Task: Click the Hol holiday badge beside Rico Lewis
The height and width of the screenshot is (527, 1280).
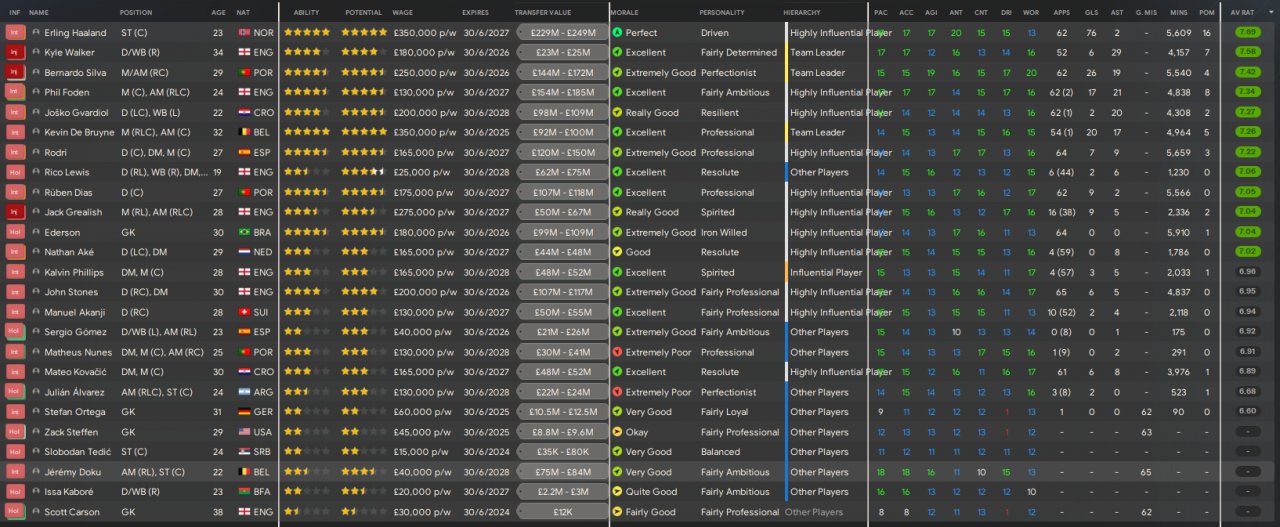Action: coord(14,172)
